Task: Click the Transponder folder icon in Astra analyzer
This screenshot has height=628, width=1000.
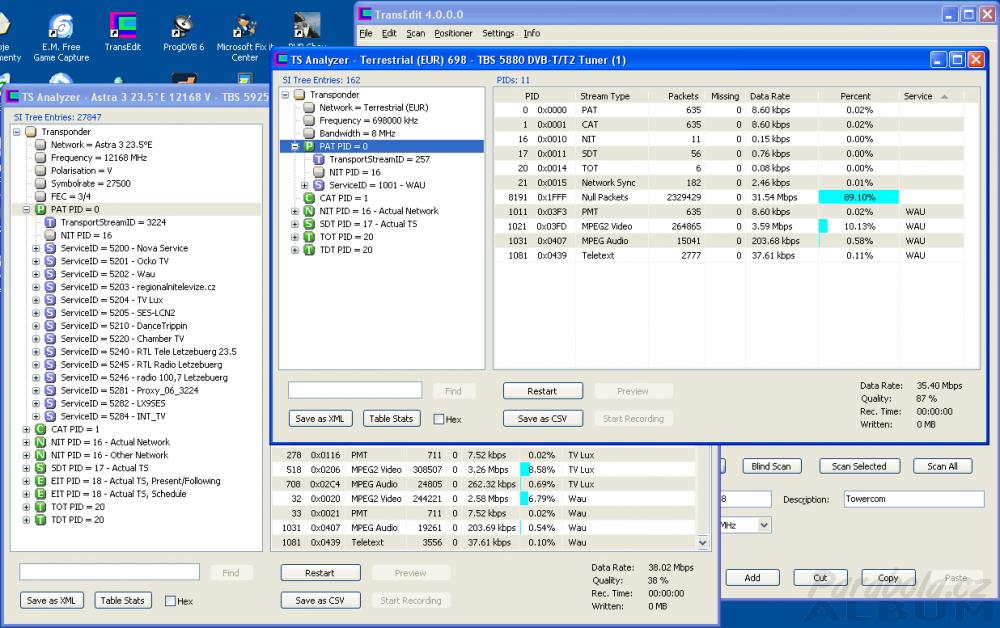Action: tap(31, 131)
